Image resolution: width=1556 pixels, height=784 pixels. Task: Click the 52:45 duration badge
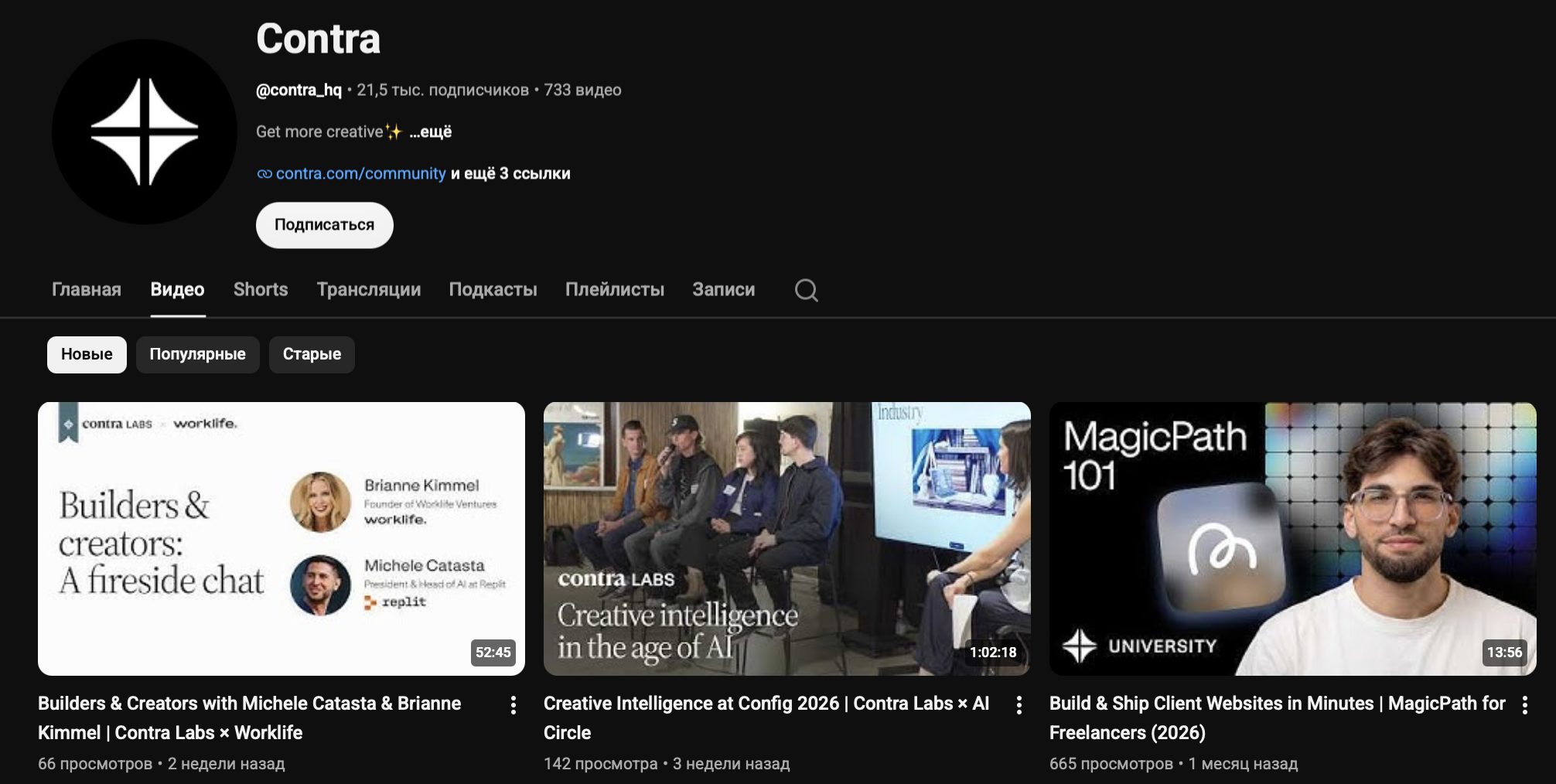493,653
